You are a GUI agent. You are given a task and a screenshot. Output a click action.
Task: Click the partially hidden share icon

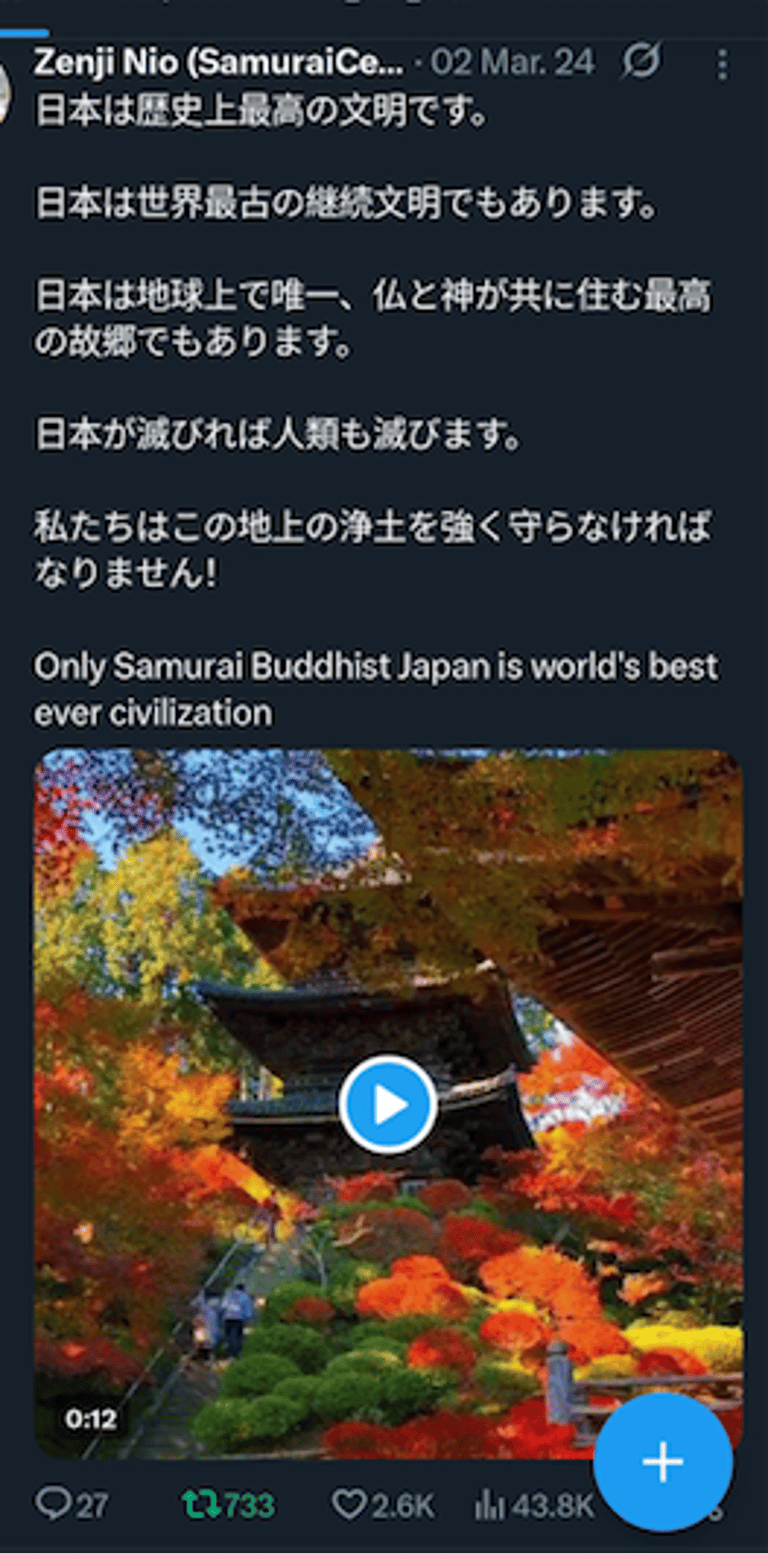pyautogui.click(x=715, y=1505)
